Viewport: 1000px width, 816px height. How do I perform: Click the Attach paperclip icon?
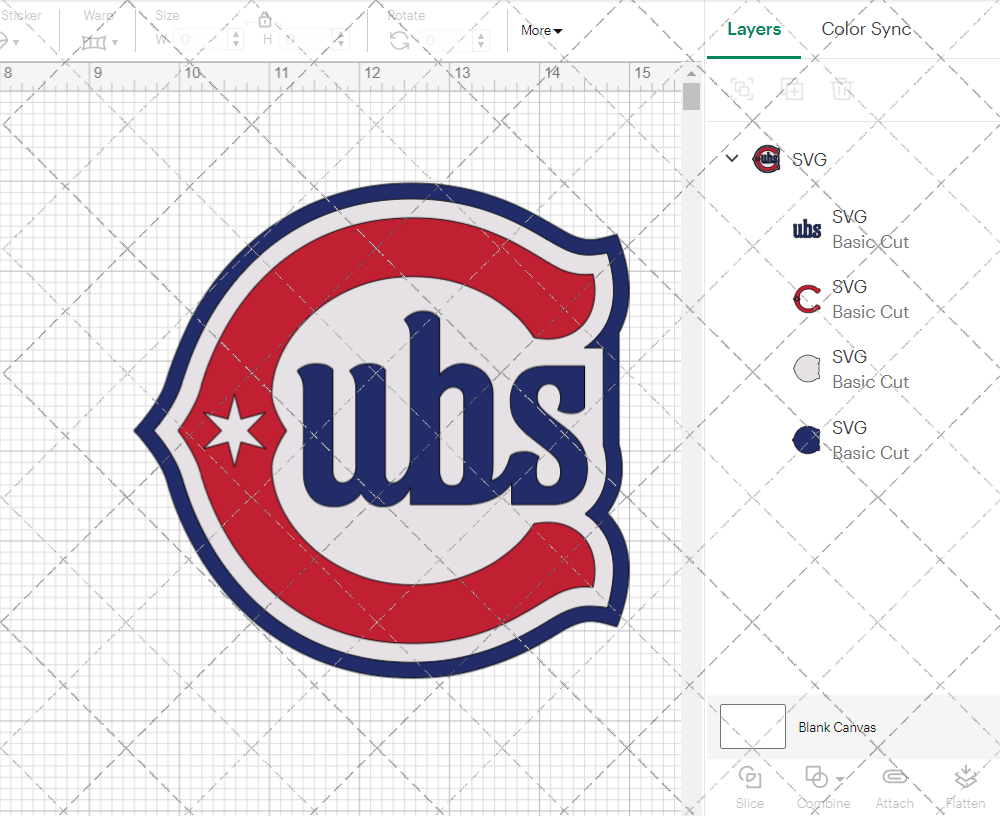point(894,777)
